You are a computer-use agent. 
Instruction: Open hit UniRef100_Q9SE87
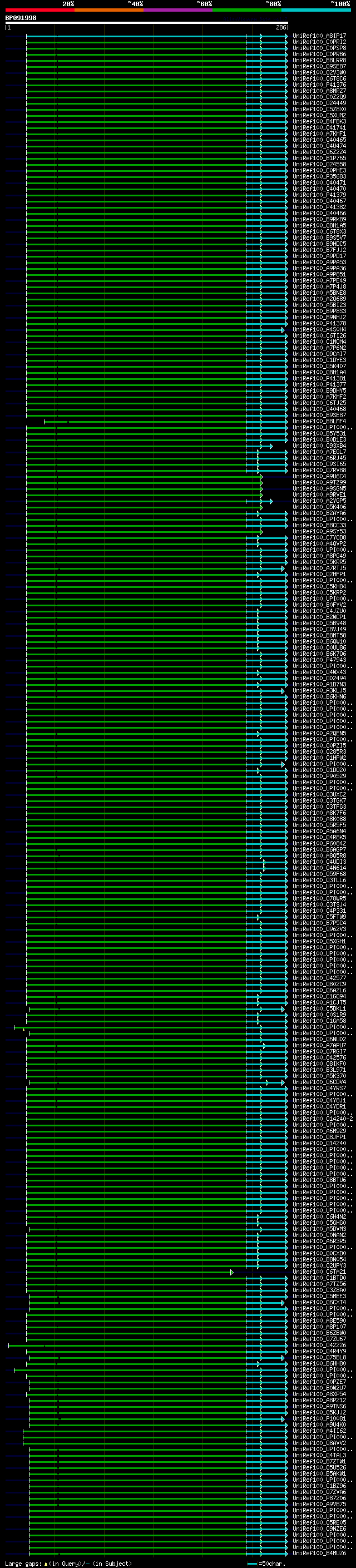pyautogui.click(x=319, y=66)
